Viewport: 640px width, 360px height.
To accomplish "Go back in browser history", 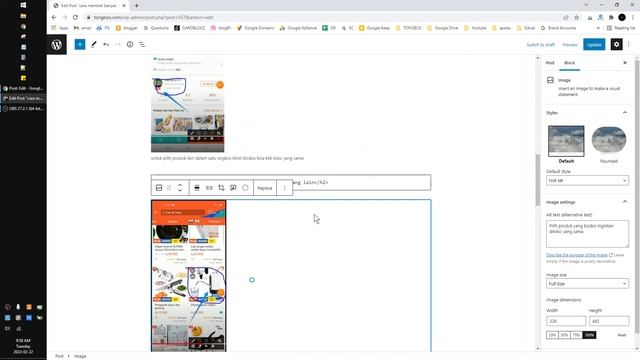I will click(54, 18).
